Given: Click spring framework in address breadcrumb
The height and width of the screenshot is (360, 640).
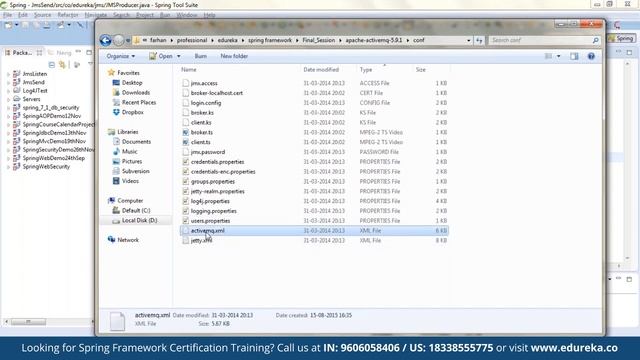Looking at the screenshot, I should pos(270,40).
